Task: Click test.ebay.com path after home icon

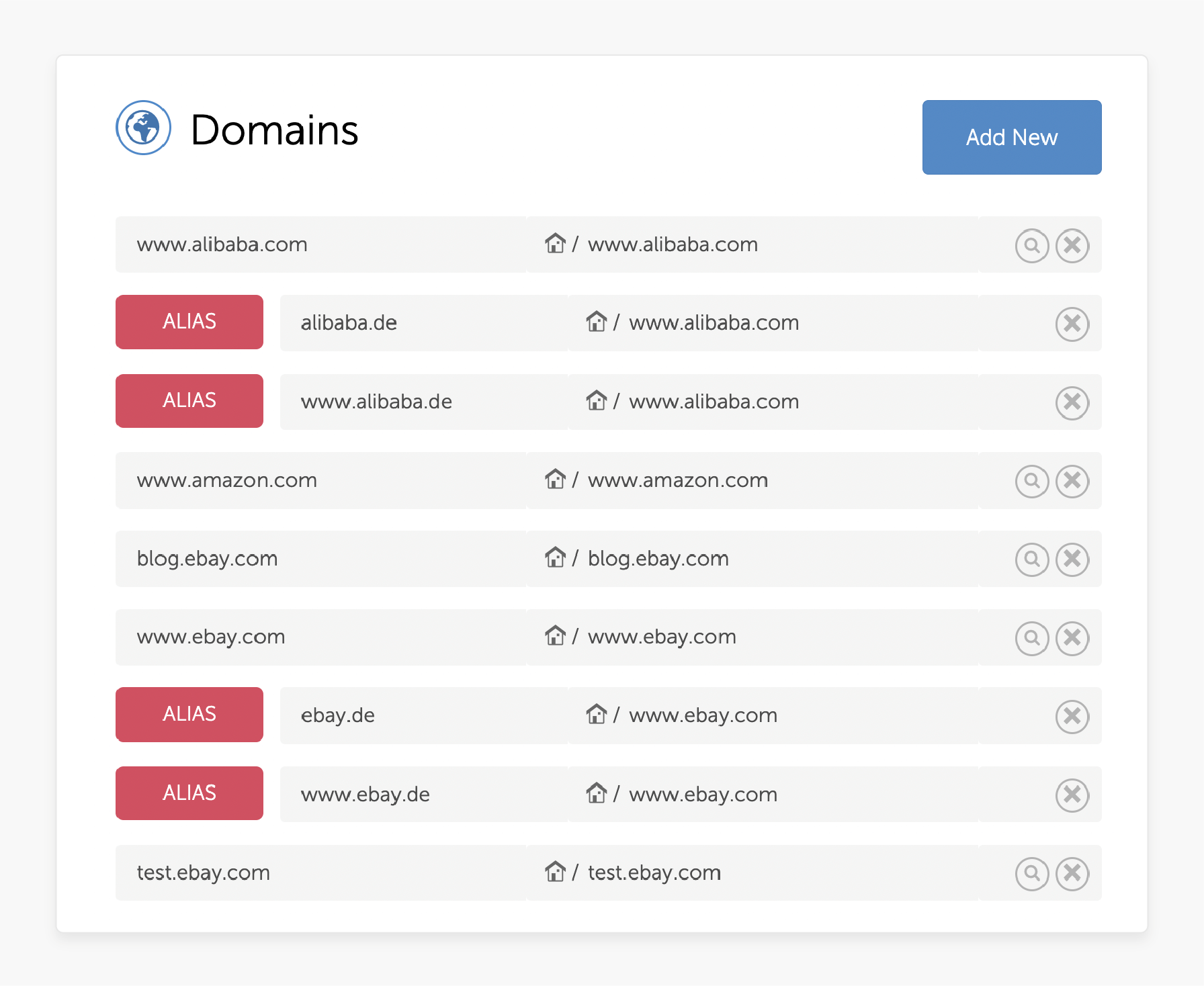Action: pyautogui.click(x=654, y=872)
